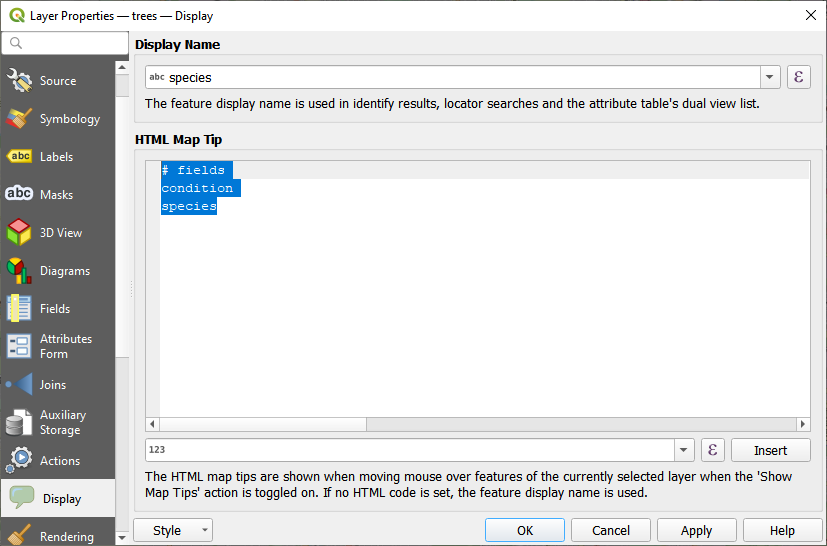Switch to the Masks tab

(x=56, y=195)
